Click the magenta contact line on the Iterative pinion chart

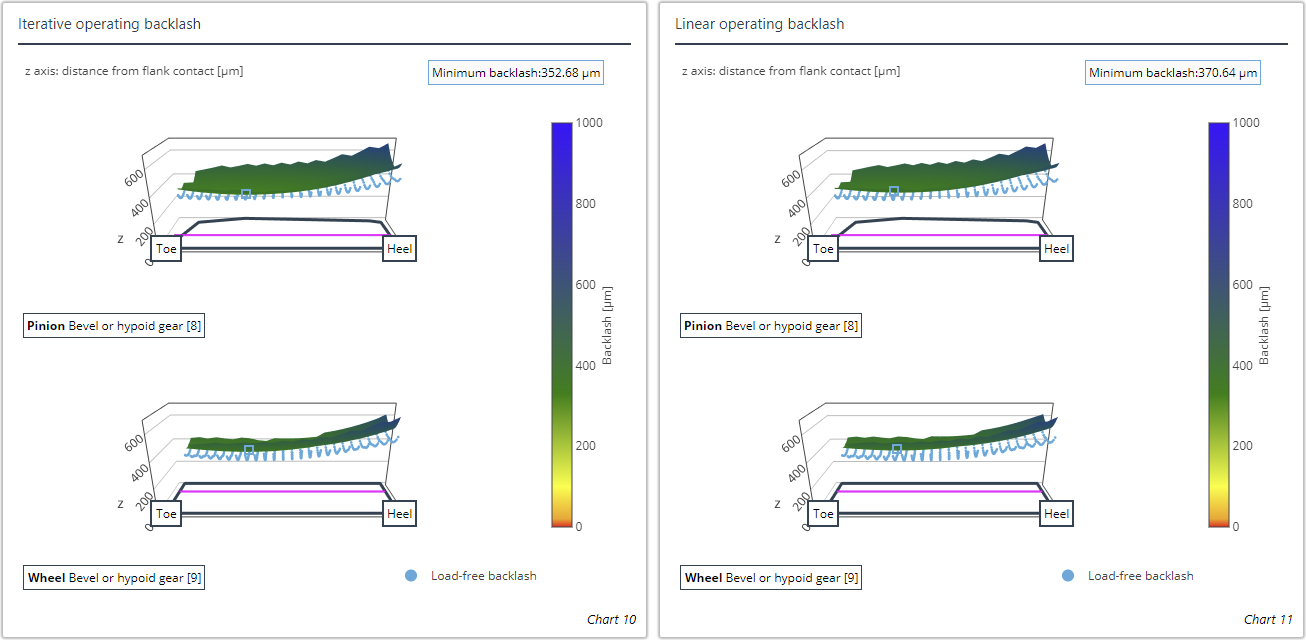tap(280, 236)
